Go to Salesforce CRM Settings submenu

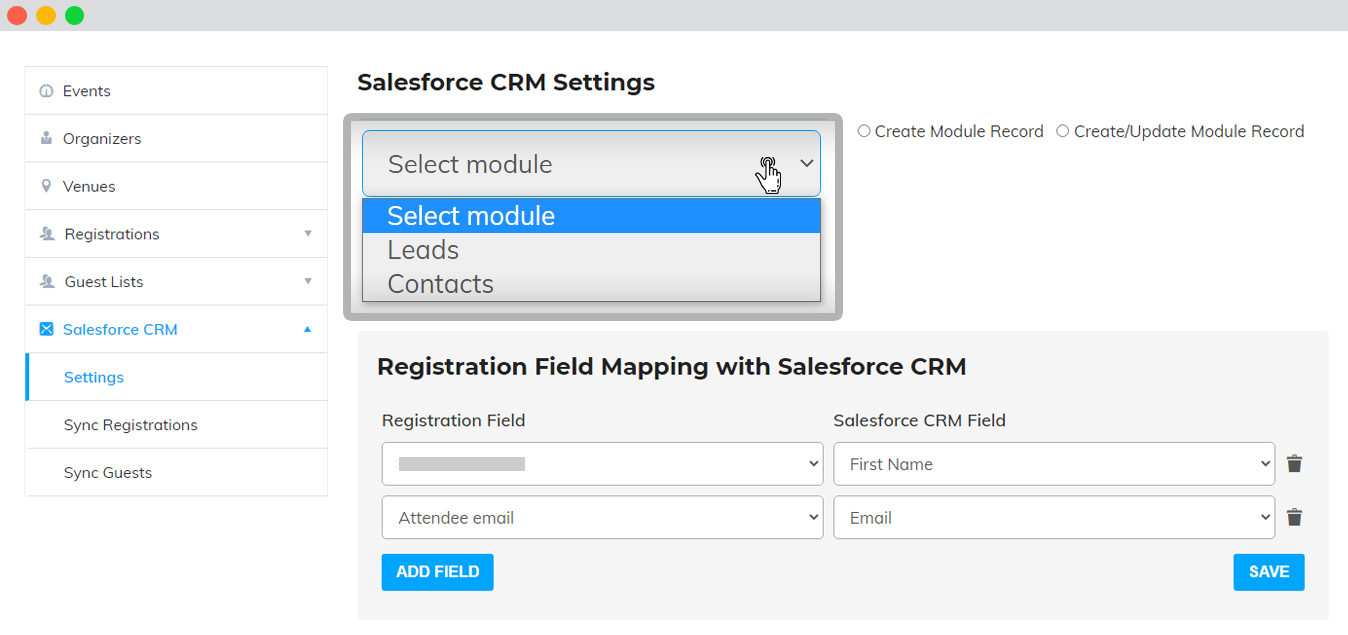(176, 377)
